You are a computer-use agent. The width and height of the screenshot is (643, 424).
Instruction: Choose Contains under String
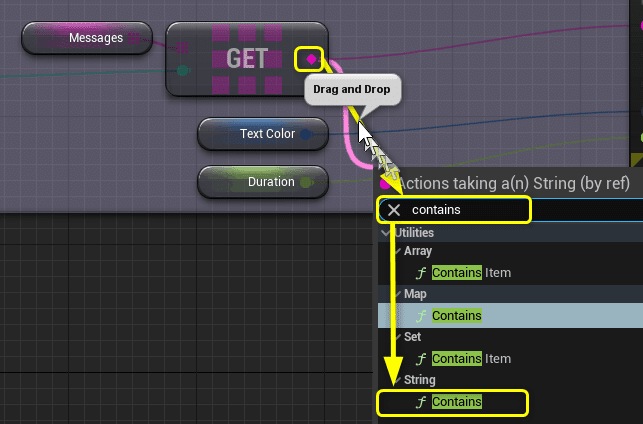click(511, 402)
